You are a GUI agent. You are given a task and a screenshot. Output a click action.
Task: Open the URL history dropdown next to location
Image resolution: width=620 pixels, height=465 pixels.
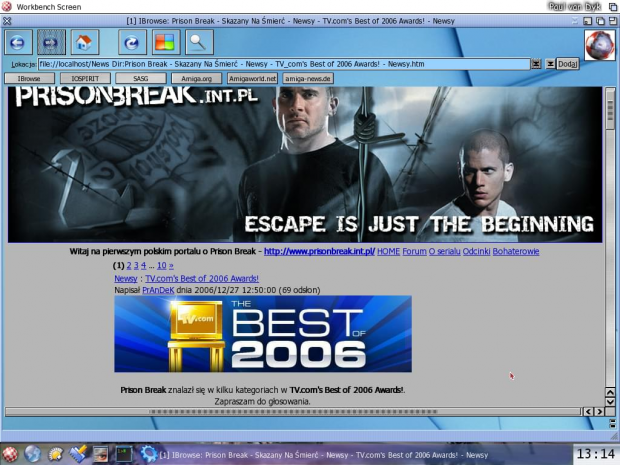click(x=536, y=64)
